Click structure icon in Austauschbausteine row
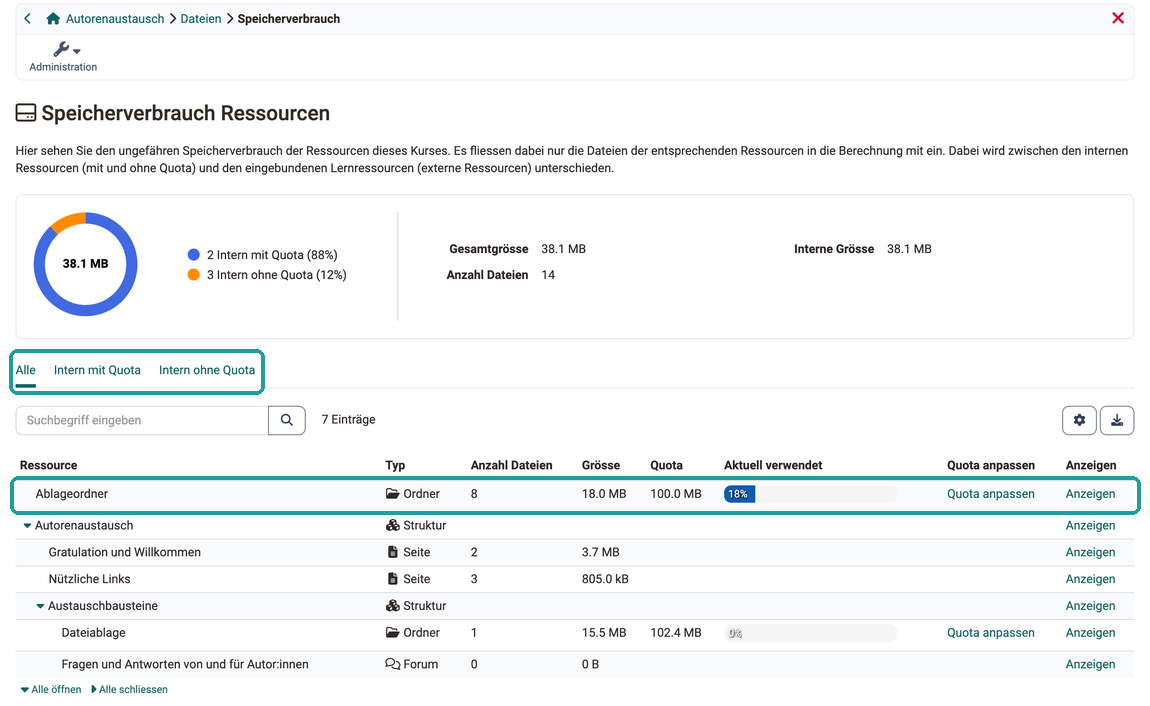 tap(392, 606)
